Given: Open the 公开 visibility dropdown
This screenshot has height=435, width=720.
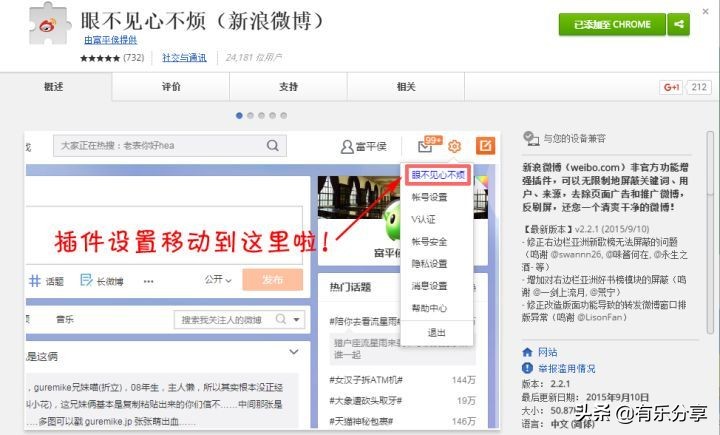Looking at the screenshot, I should pos(218,280).
